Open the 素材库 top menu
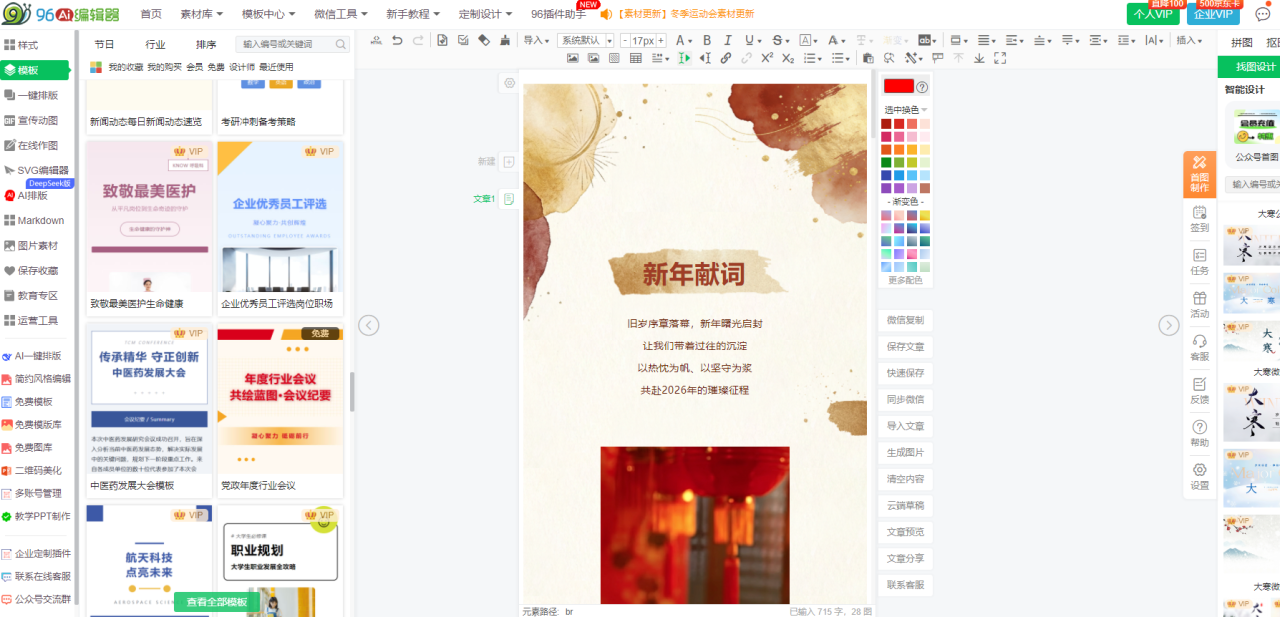 pyautogui.click(x=201, y=14)
